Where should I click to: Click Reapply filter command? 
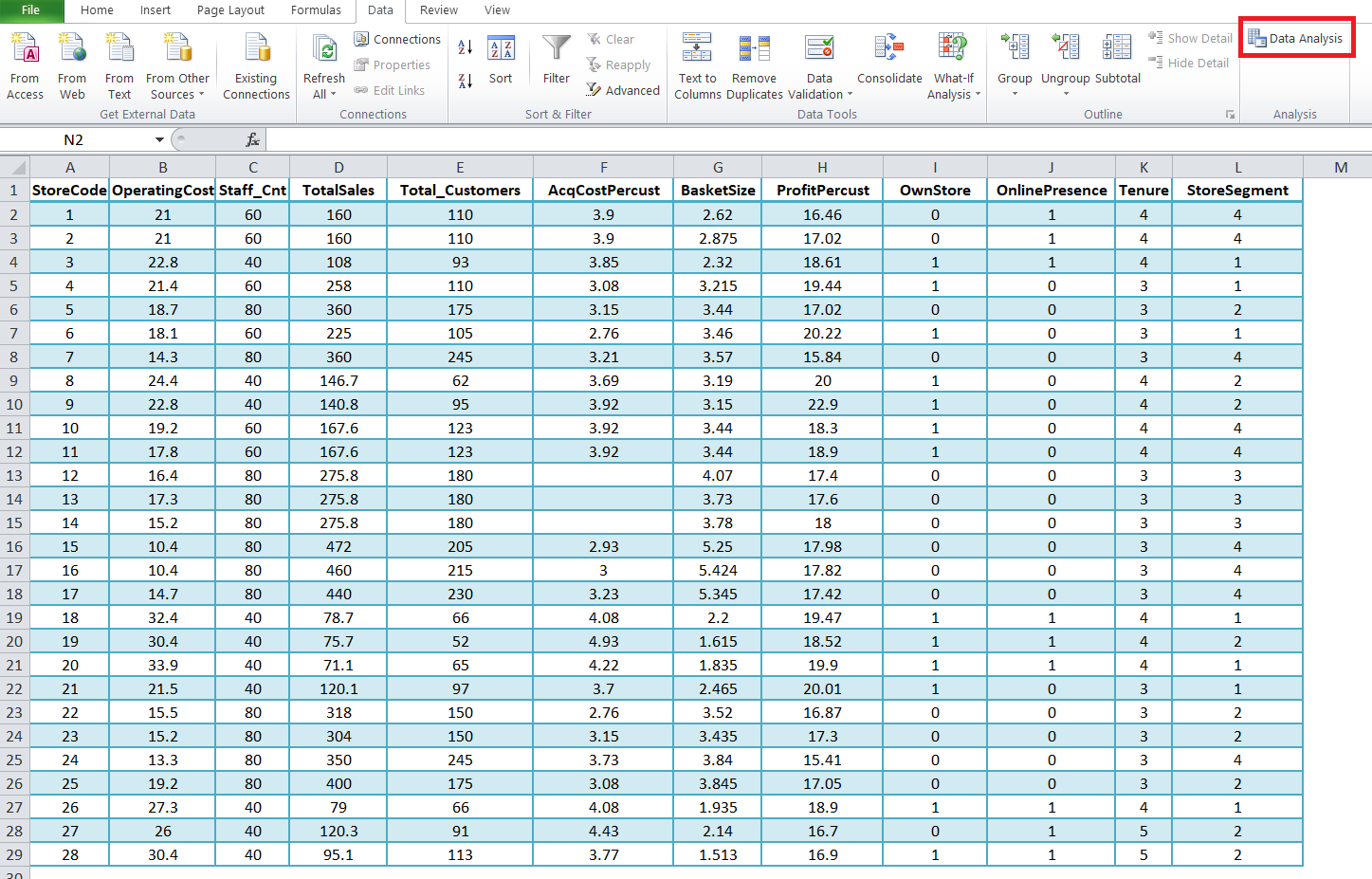(x=618, y=64)
